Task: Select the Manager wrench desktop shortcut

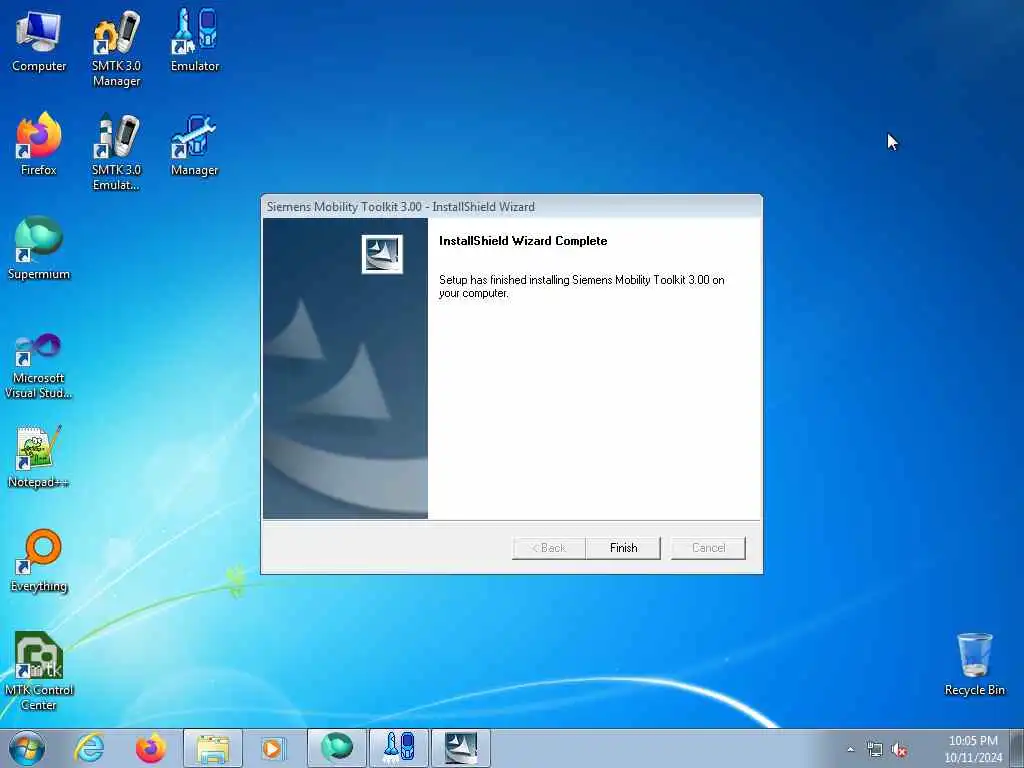Action: pos(194,144)
